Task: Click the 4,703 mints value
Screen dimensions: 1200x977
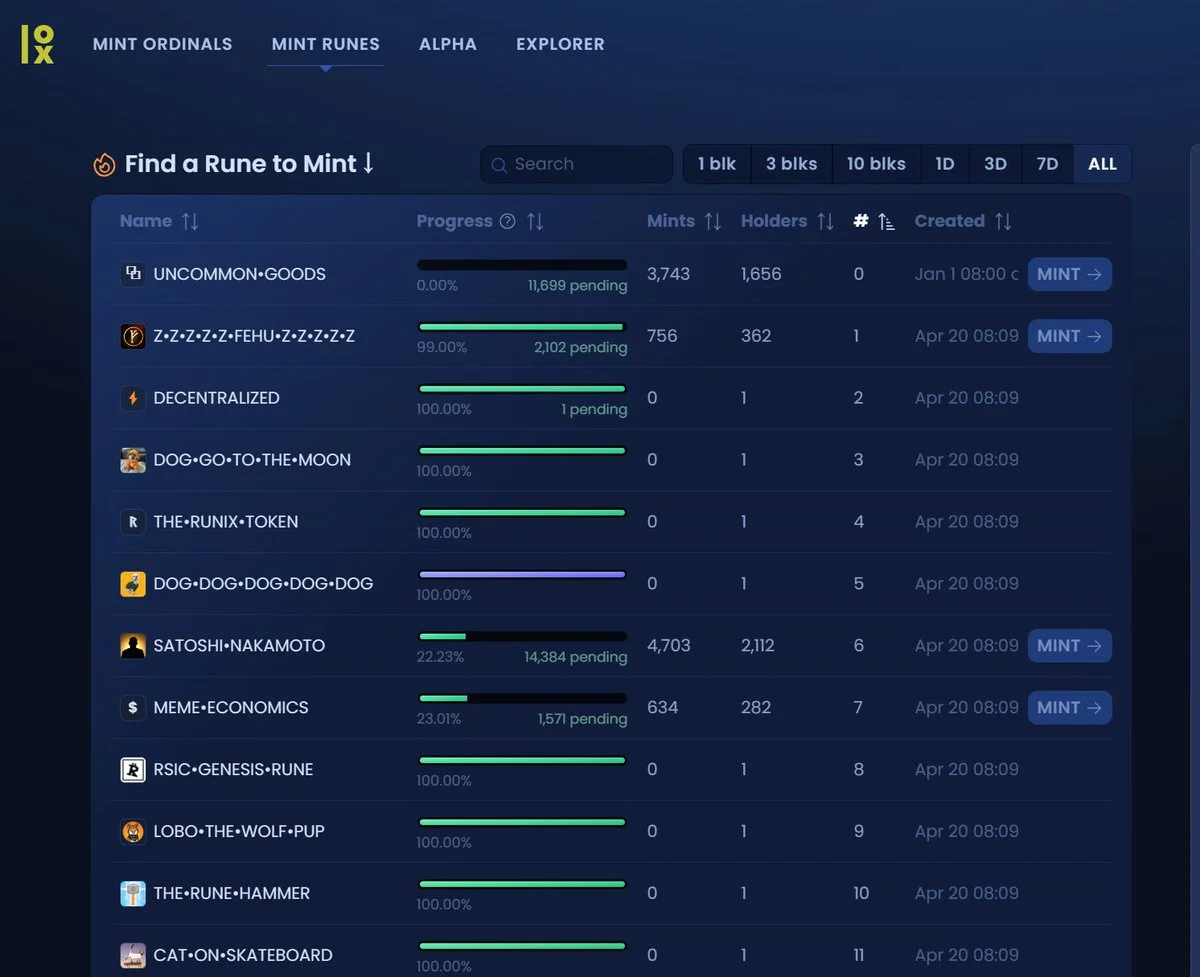Action: [669, 646]
